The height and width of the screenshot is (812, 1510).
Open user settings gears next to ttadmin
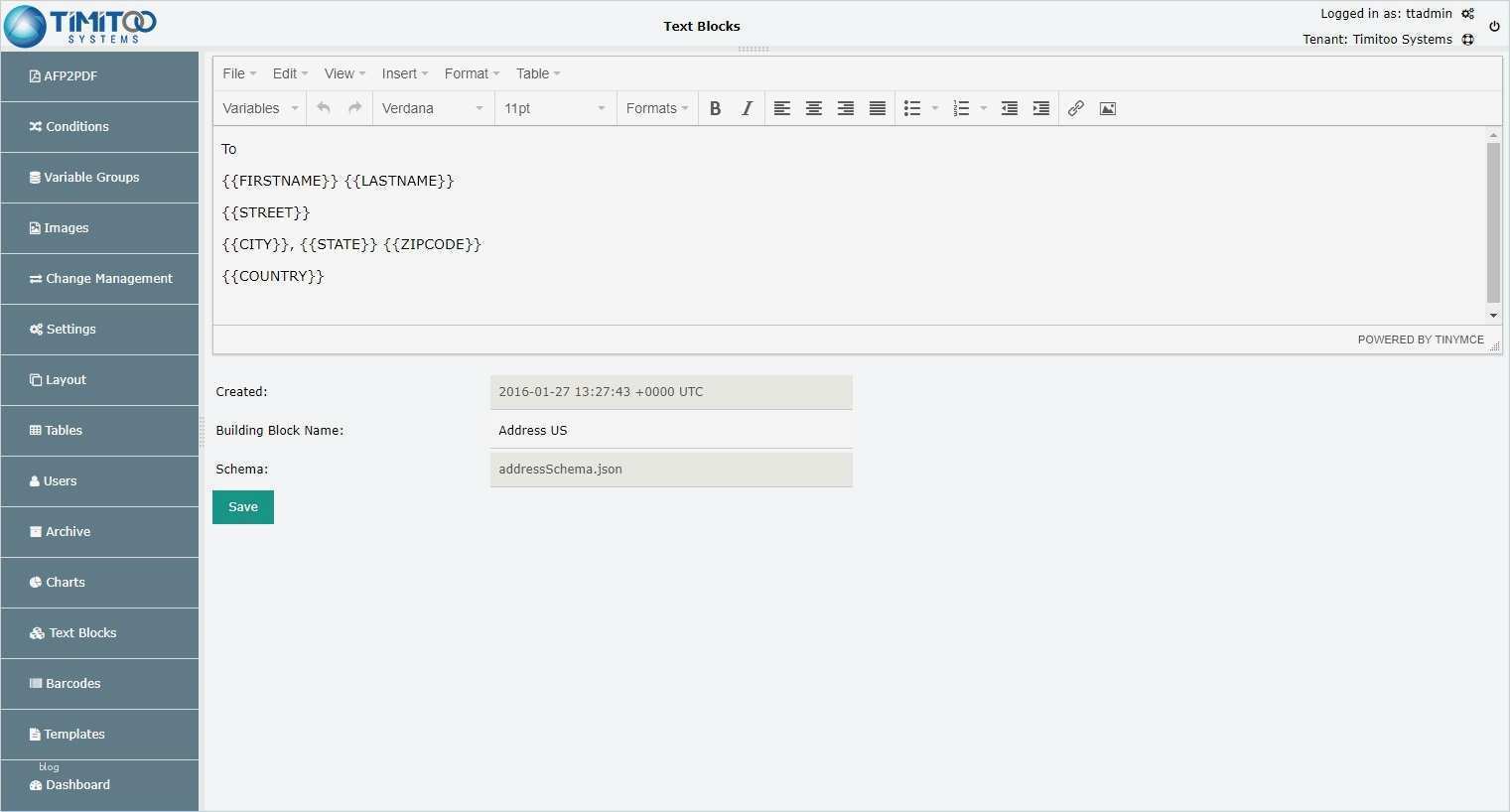pos(1467,14)
